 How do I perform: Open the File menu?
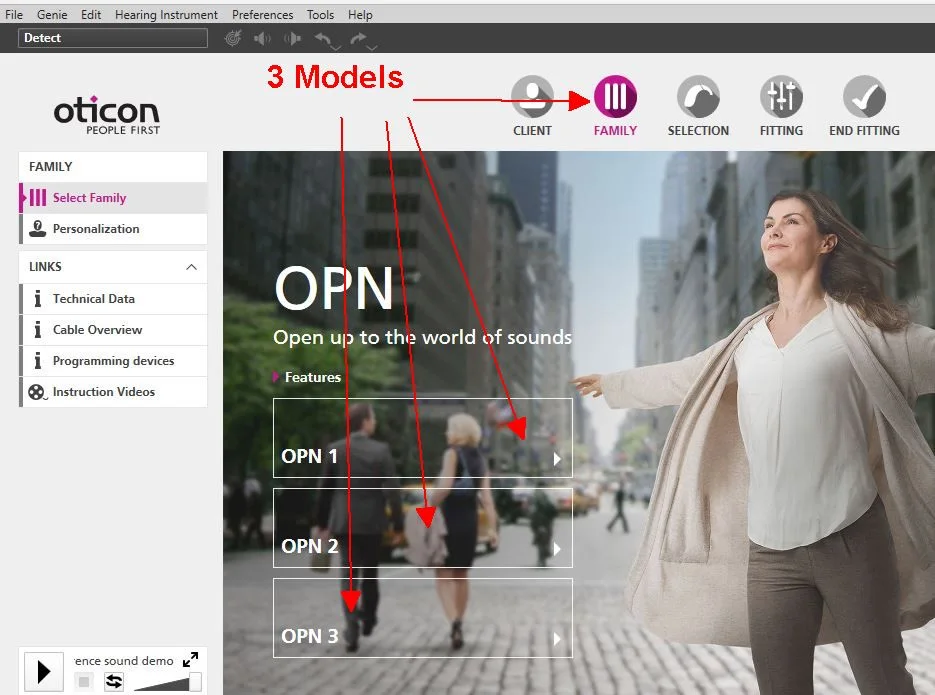[14, 14]
